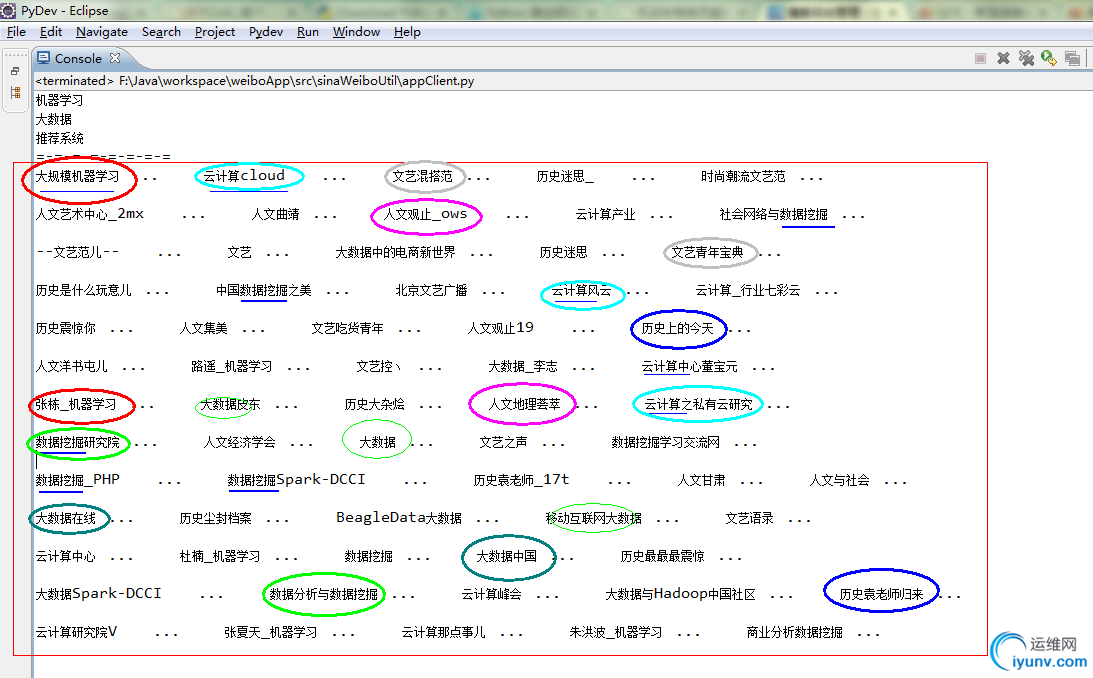Click the text '人文观止19'
This screenshot has width=1093, height=678.
pyautogui.click(x=500, y=328)
